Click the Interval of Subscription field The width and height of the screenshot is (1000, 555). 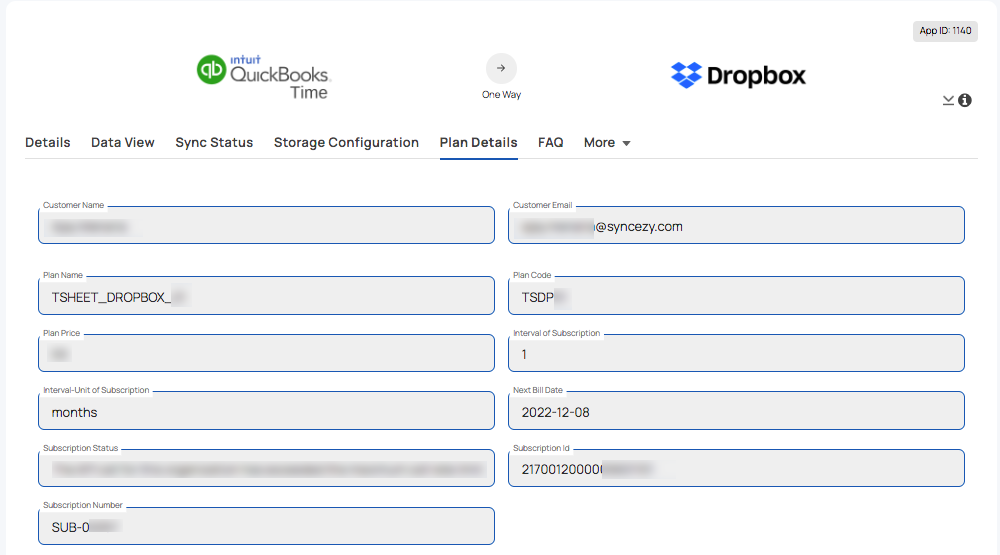click(736, 353)
